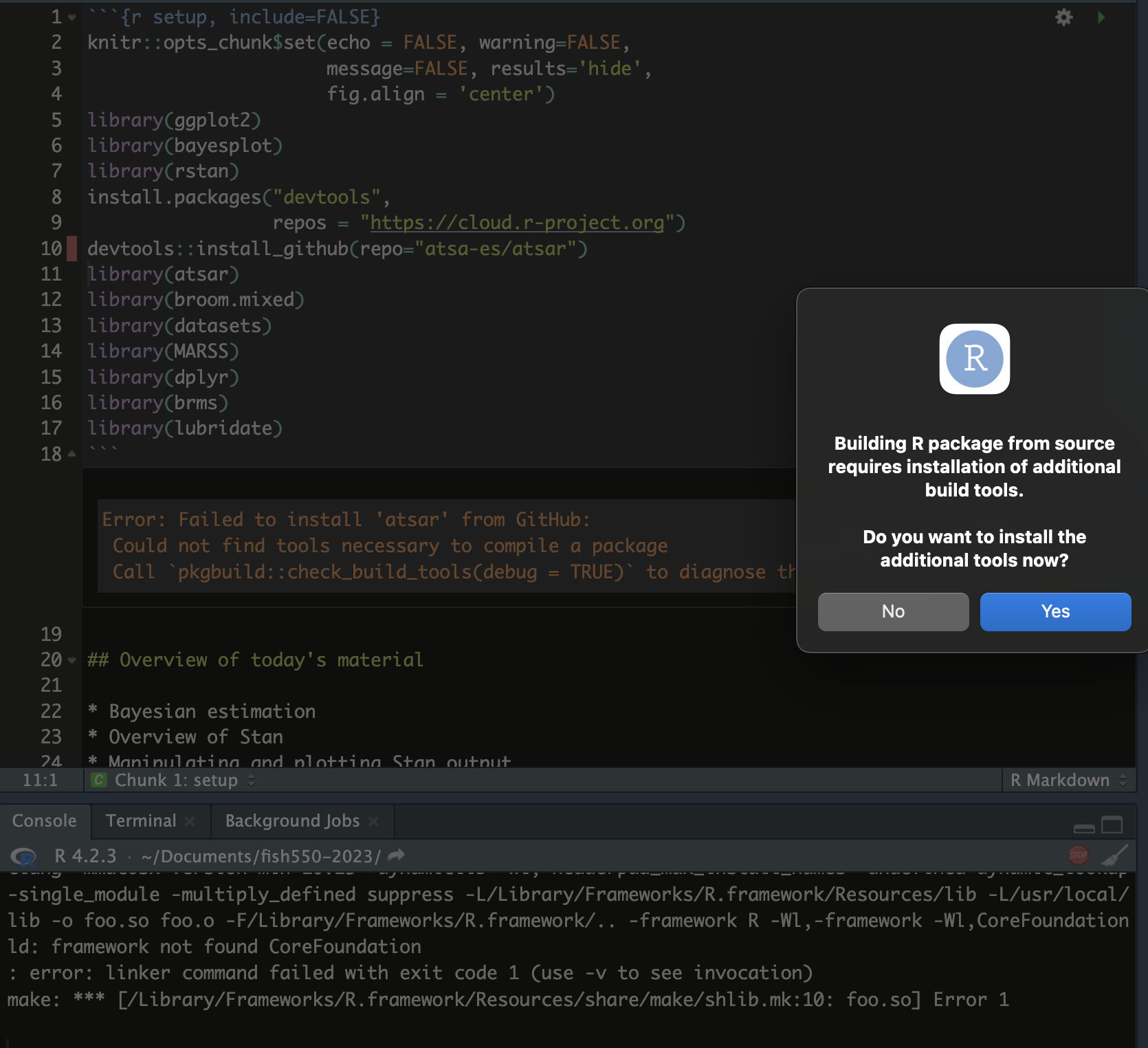The image size is (1148, 1048).
Task: Click cursor position indicator 11:1
Action: [40, 780]
